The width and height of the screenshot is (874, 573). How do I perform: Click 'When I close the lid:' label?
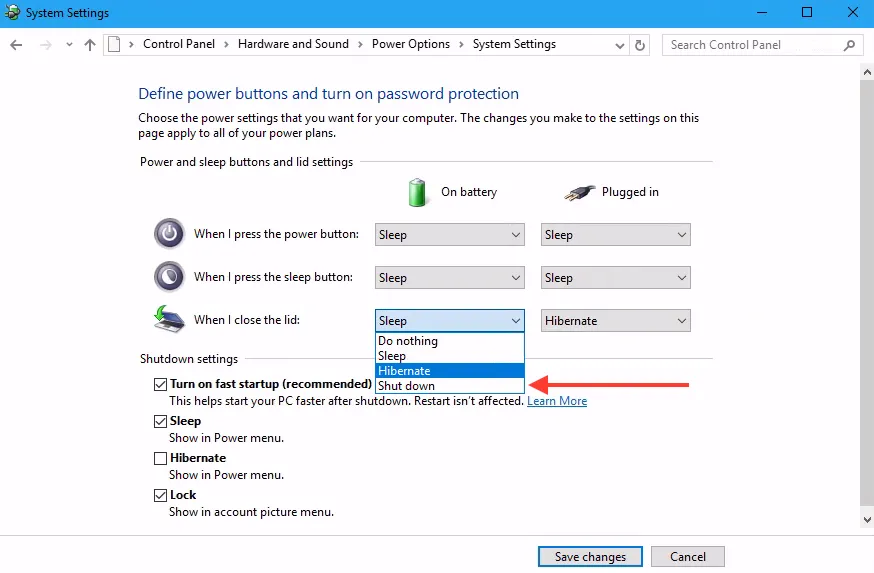click(x=247, y=320)
